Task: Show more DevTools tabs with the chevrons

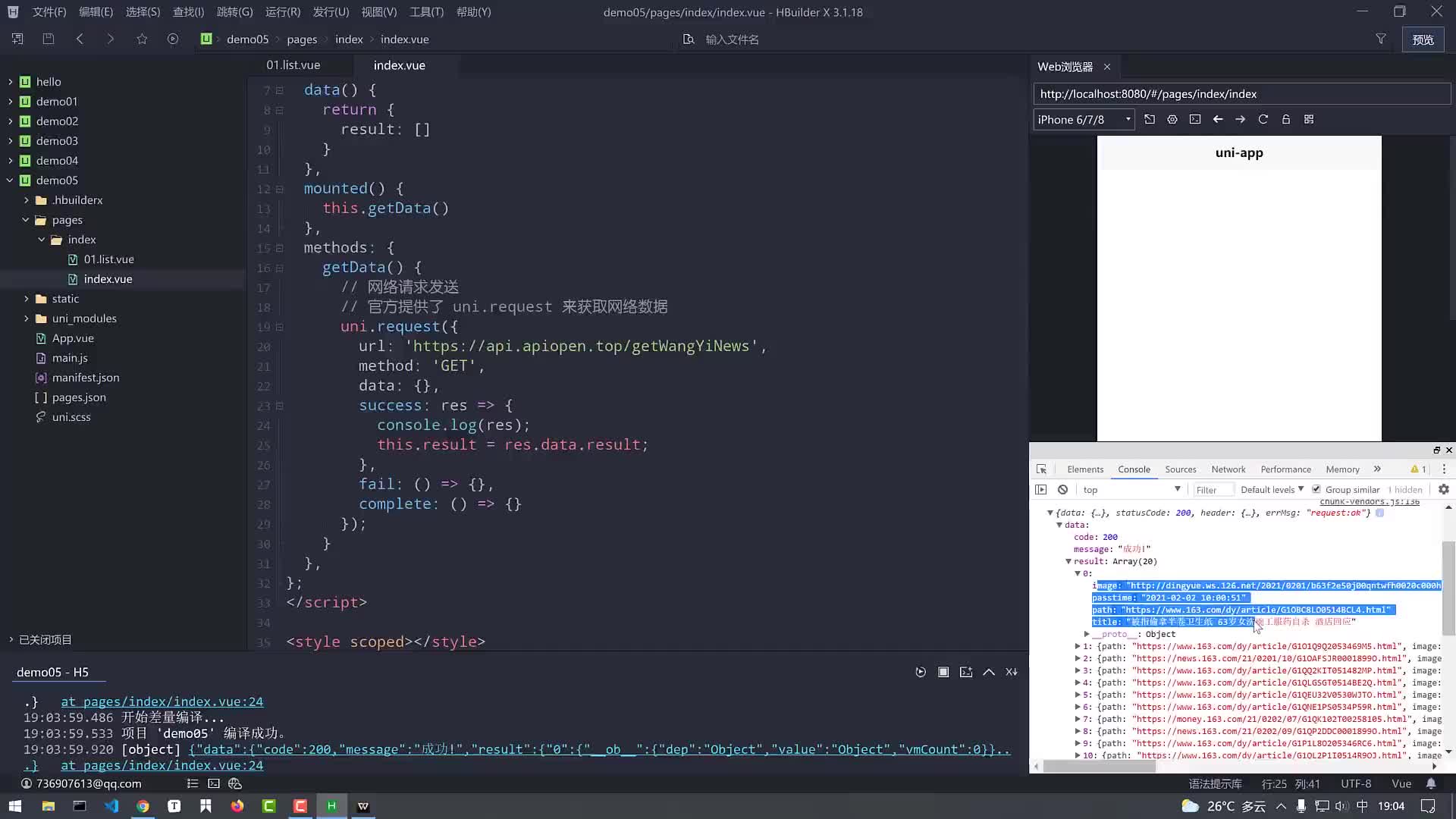Action: pyautogui.click(x=1377, y=469)
